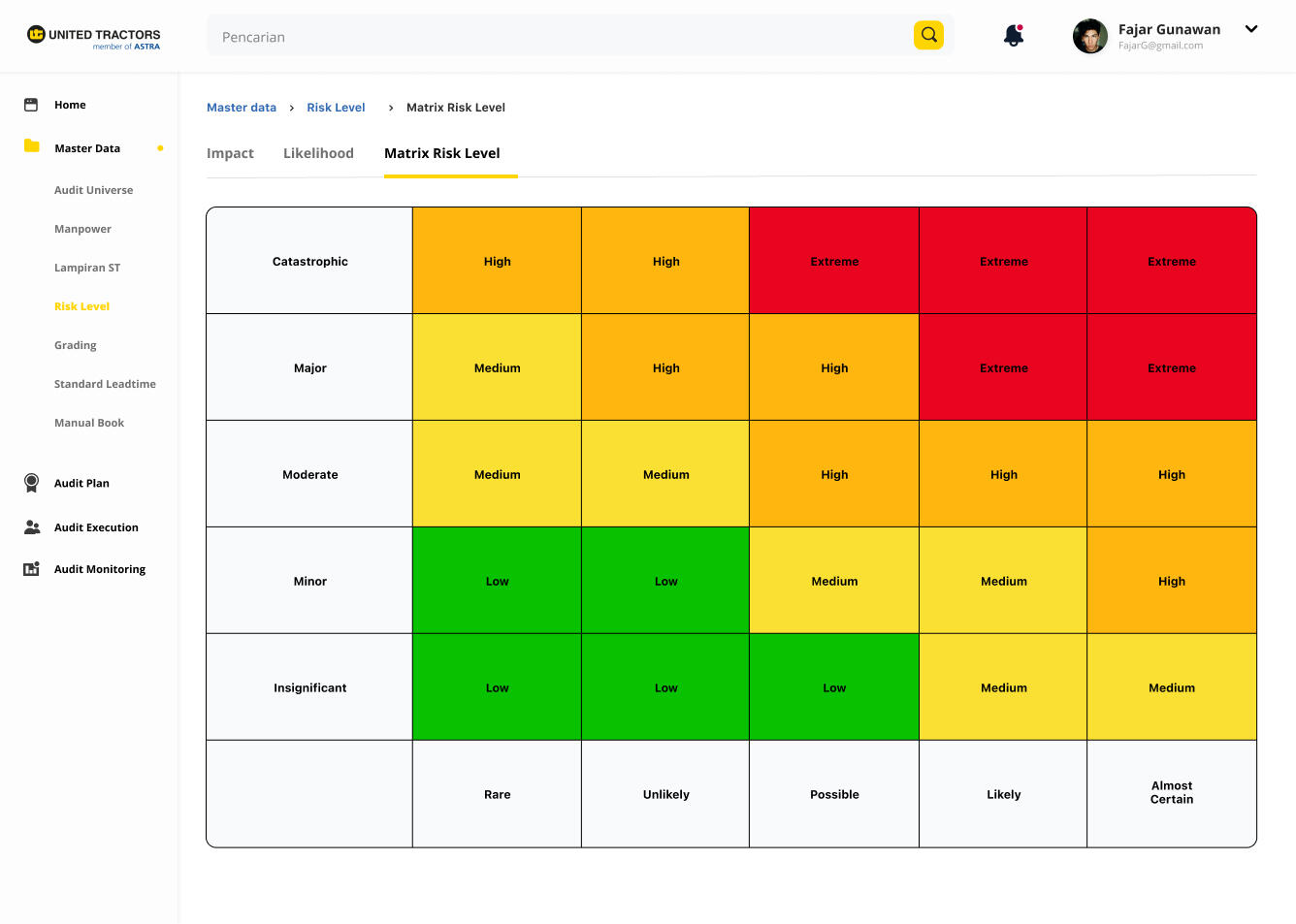Open Audit Universe in the sidebar

click(94, 190)
